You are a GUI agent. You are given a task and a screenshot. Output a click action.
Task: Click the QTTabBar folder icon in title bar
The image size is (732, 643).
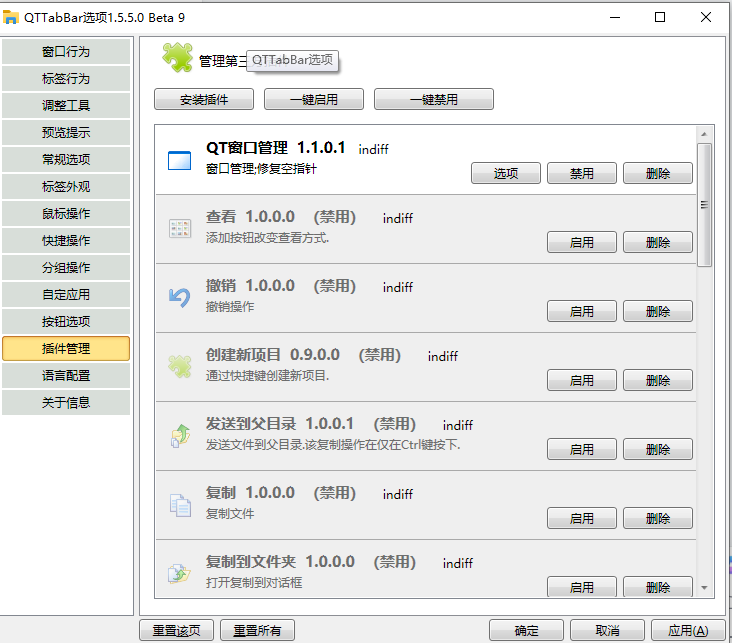(x=10, y=17)
